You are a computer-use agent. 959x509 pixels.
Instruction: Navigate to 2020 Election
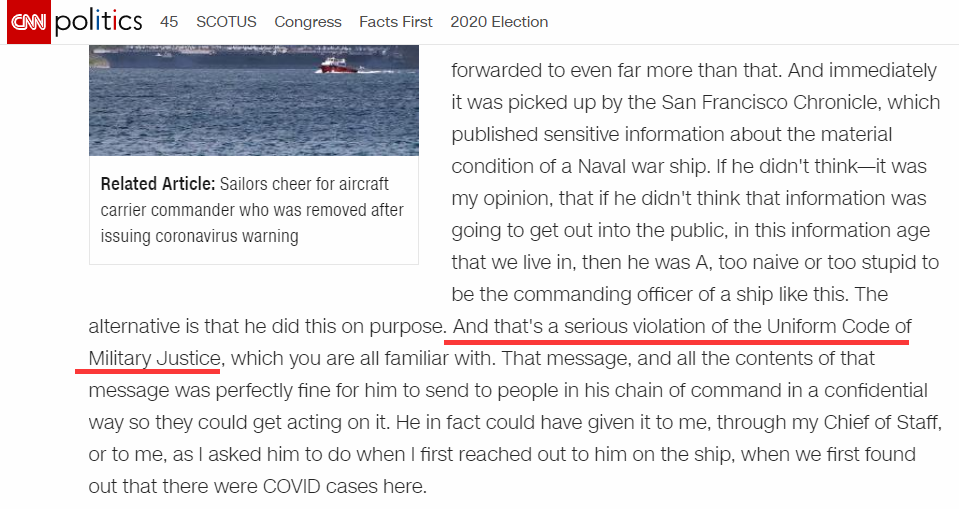(499, 22)
